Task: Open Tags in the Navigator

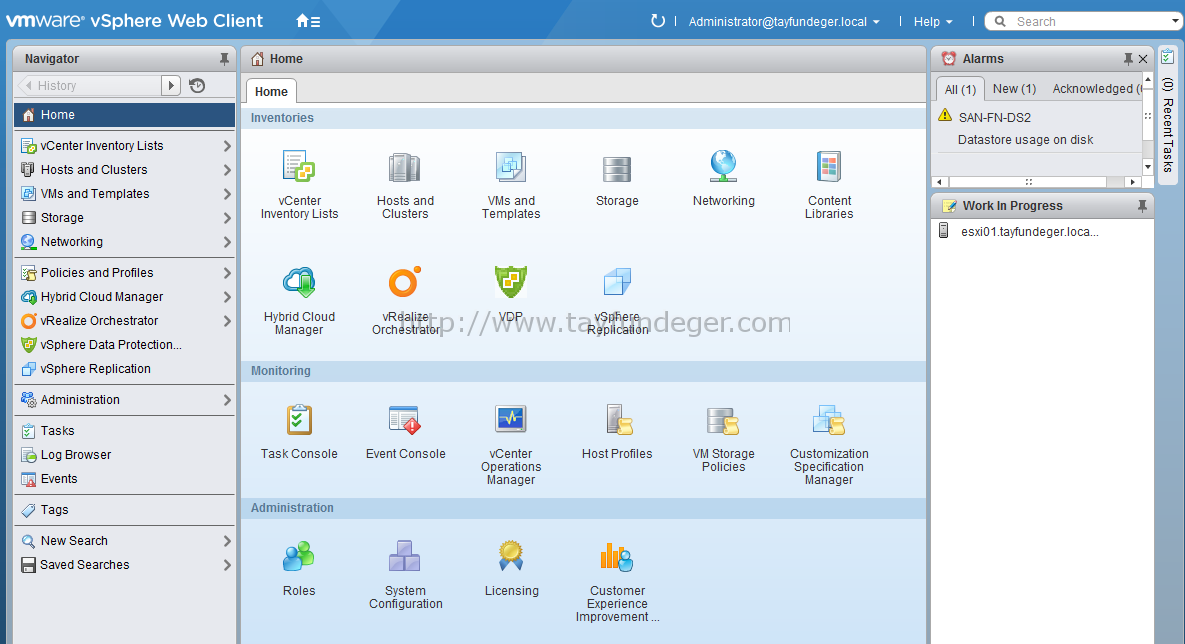Action: coord(124,510)
